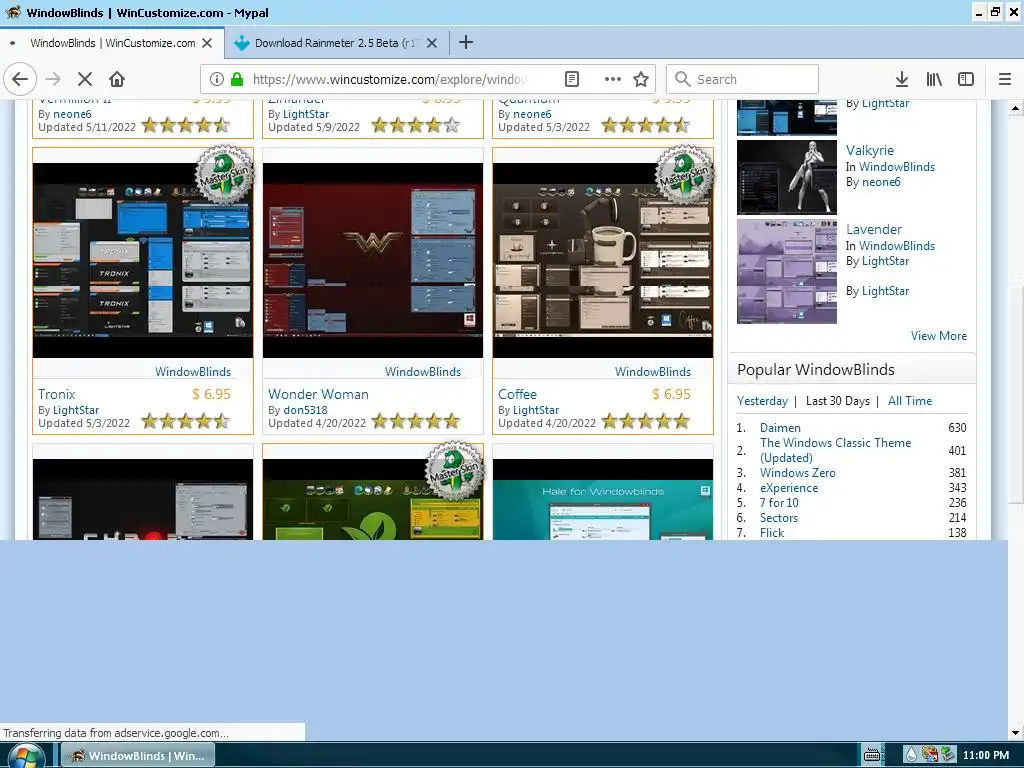Go back with the browser back arrow
This screenshot has width=1024, height=768.
click(x=20, y=79)
